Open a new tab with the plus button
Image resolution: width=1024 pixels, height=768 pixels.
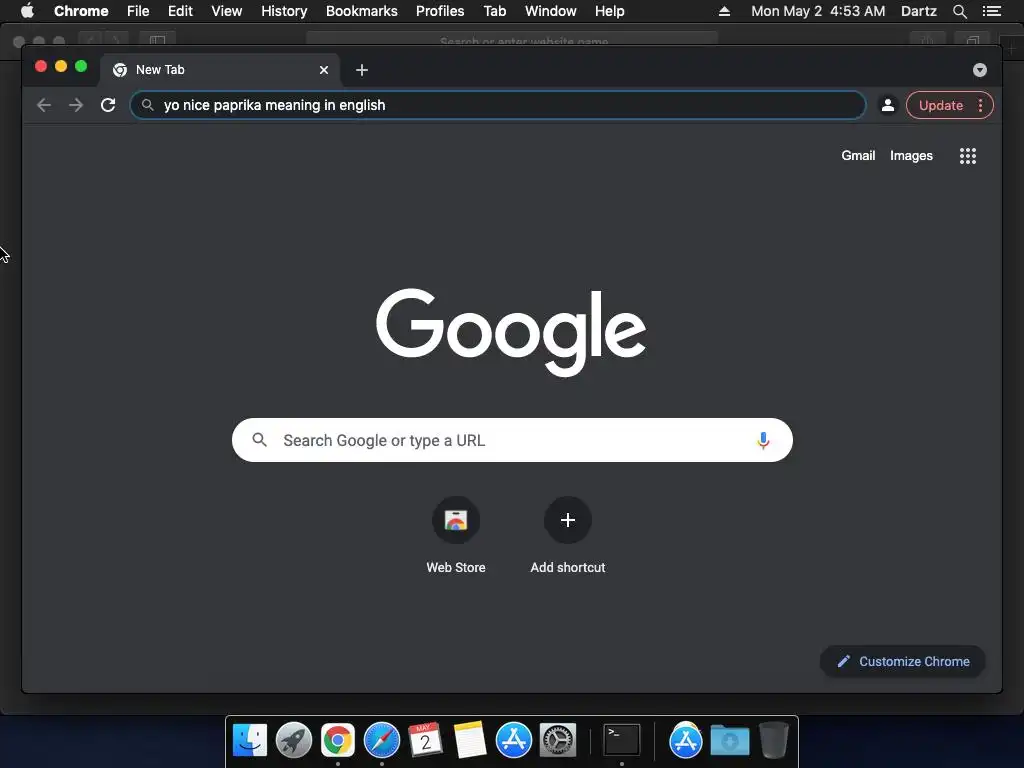click(x=362, y=70)
